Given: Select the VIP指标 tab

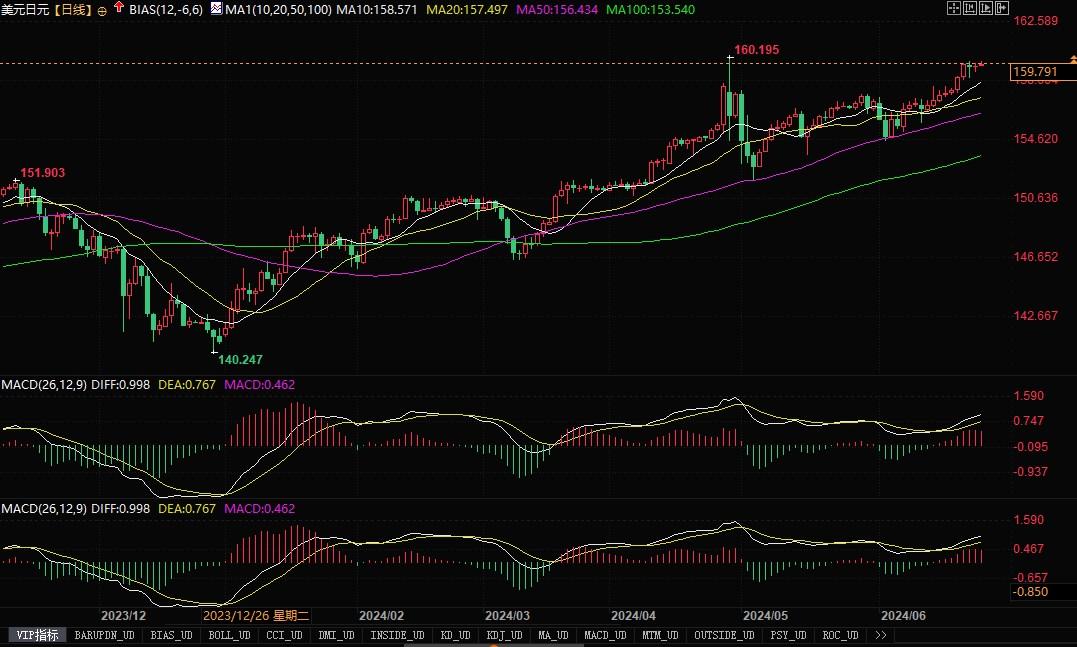Looking at the screenshot, I should (37, 635).
